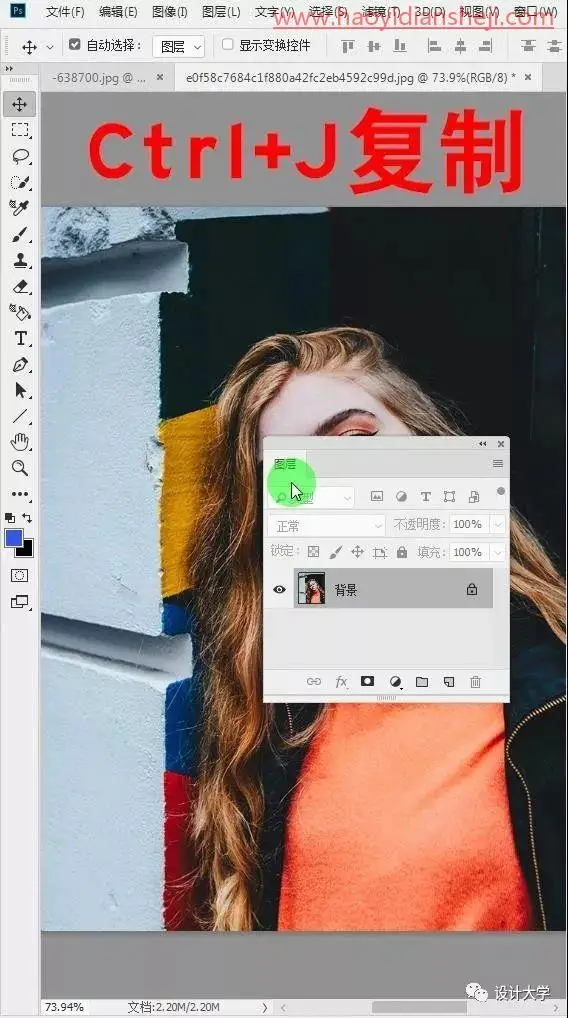568x1018 pixels.
Task: Open the 编辑(E) menu
Action: click(x=118, y=12)
